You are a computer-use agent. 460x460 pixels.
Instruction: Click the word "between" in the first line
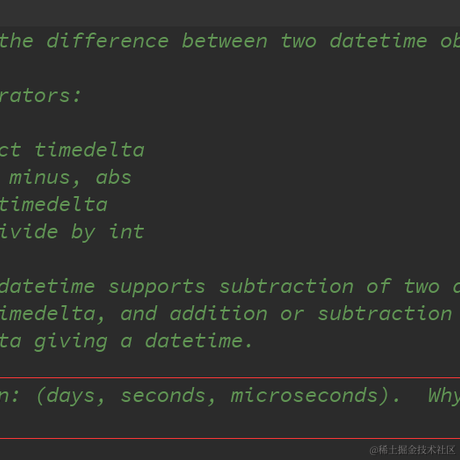point(225,41)
